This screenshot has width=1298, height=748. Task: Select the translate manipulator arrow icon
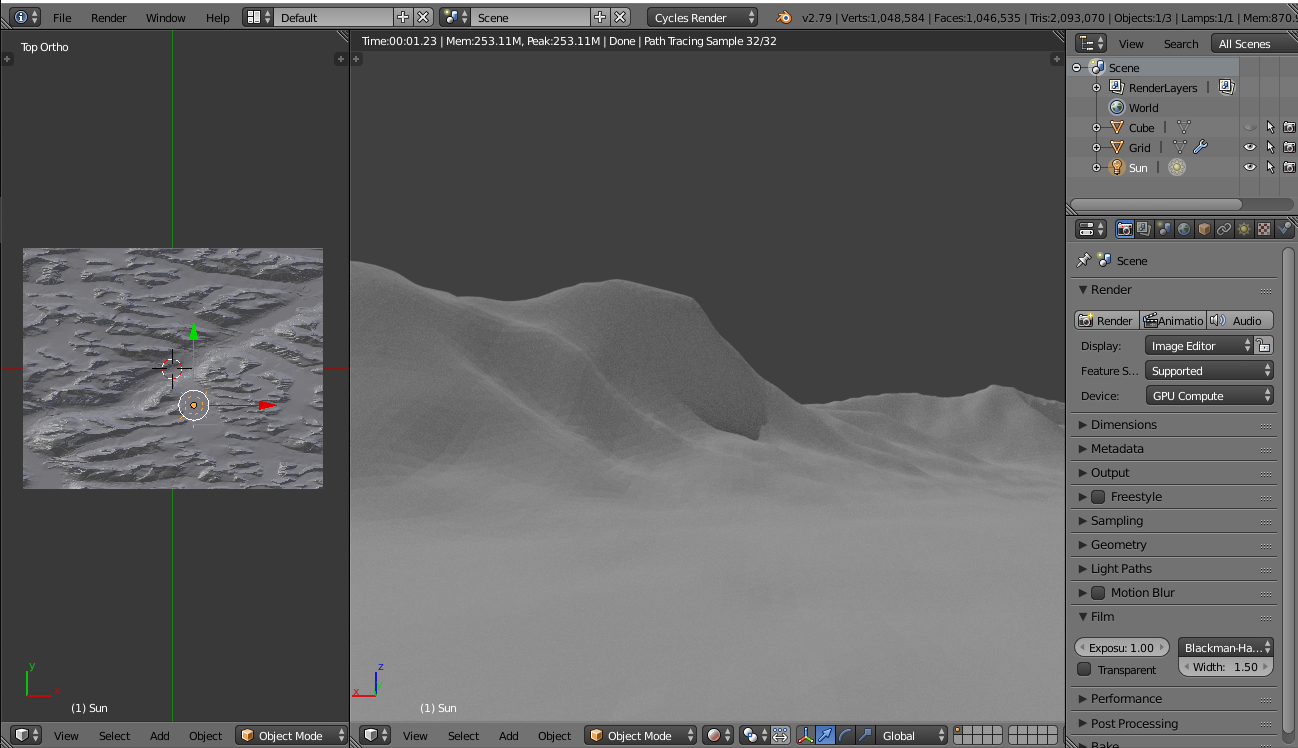tap(826, 735)
